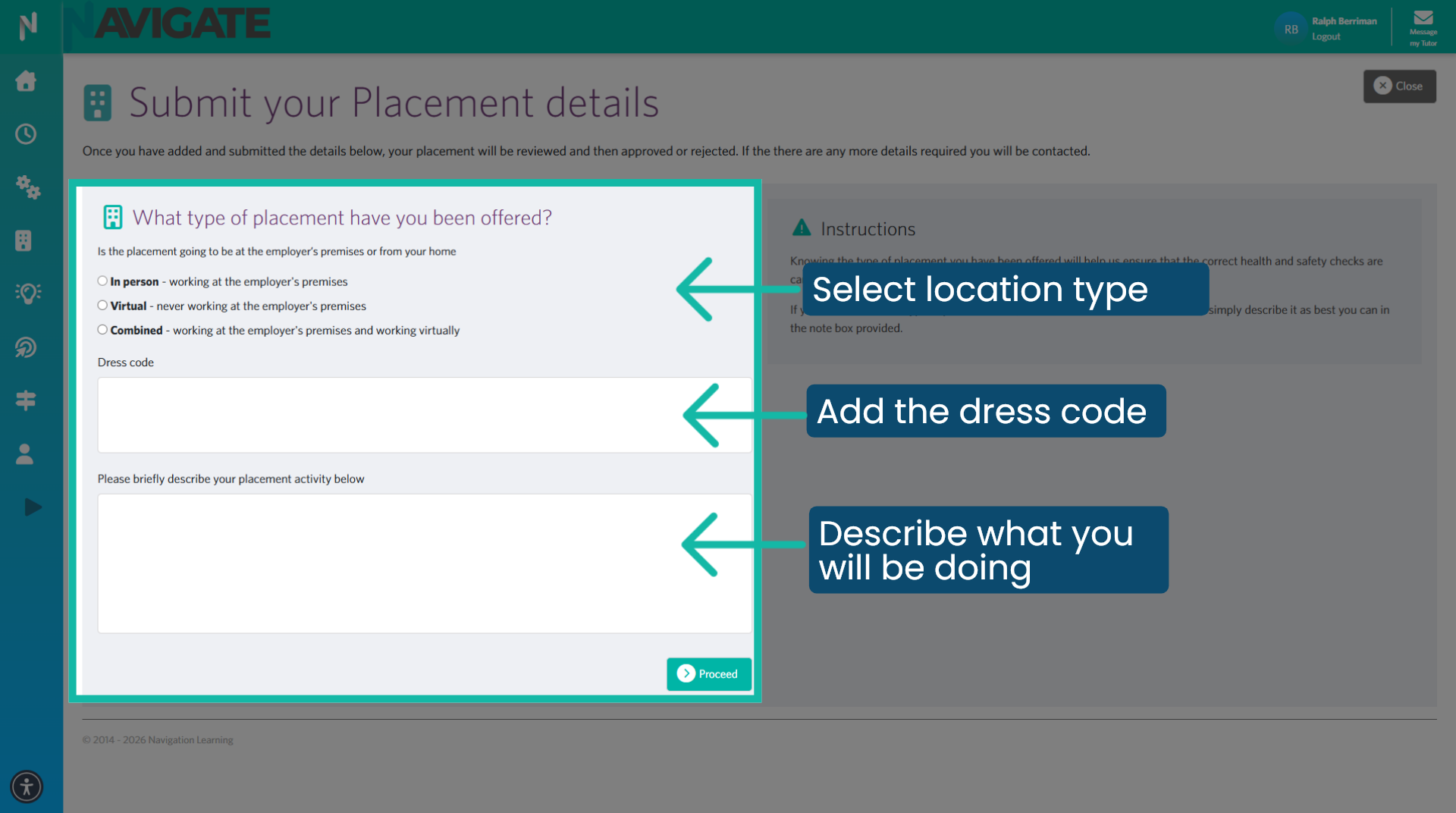
Task: Select the In person placement option
Action: [x=102, y=281]
